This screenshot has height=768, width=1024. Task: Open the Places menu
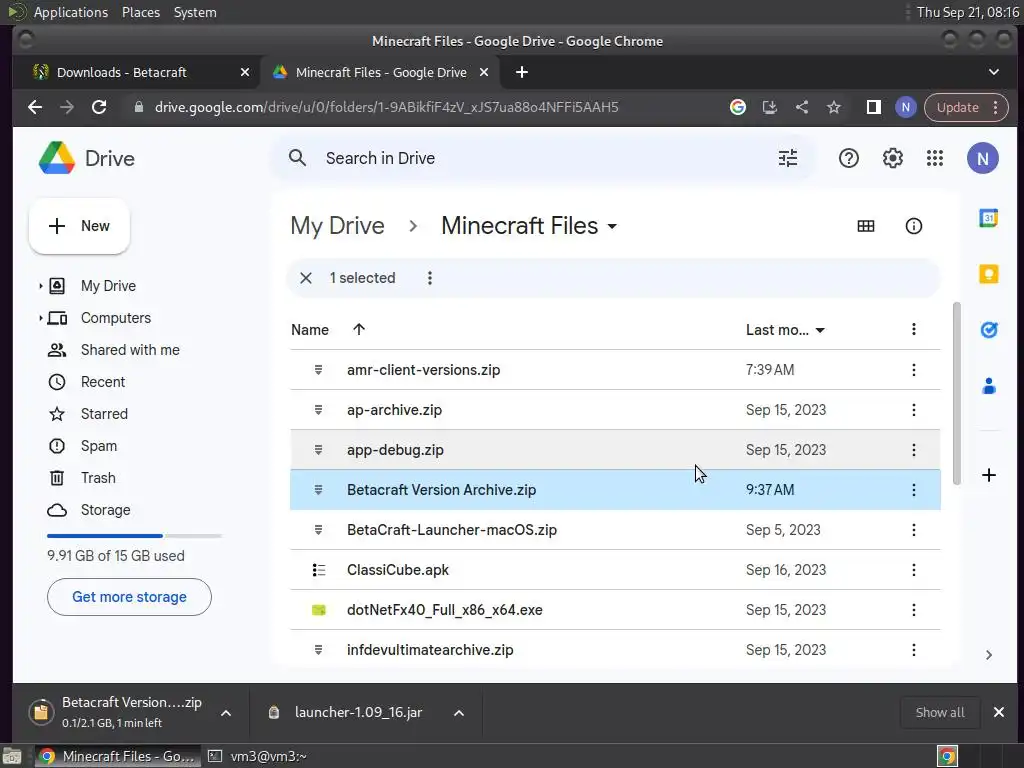point(140,12)
